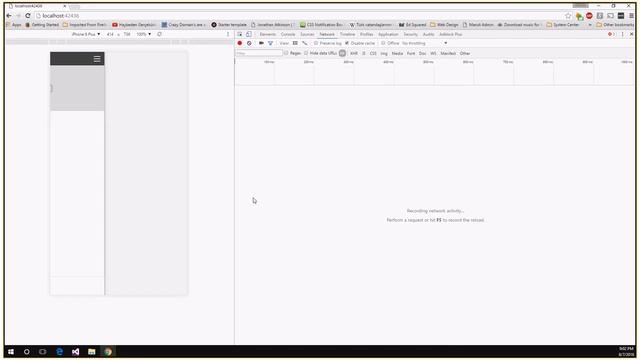Clear the network log

(x=249, y=43)
